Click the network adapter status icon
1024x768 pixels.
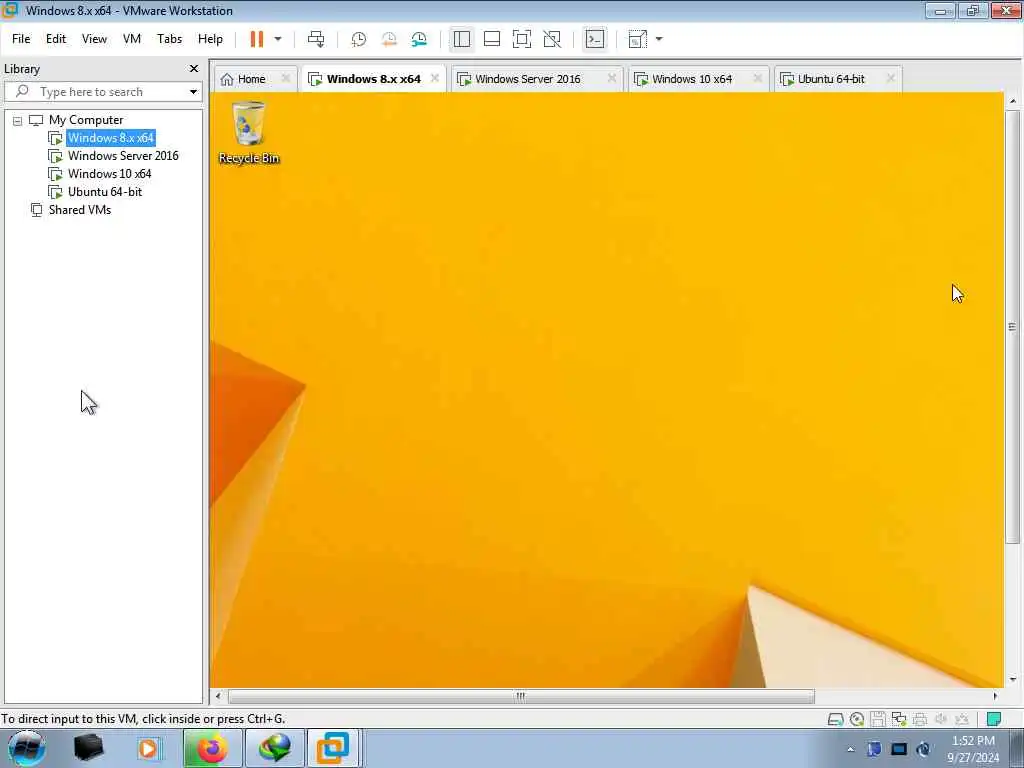click(x=899, y=720)
